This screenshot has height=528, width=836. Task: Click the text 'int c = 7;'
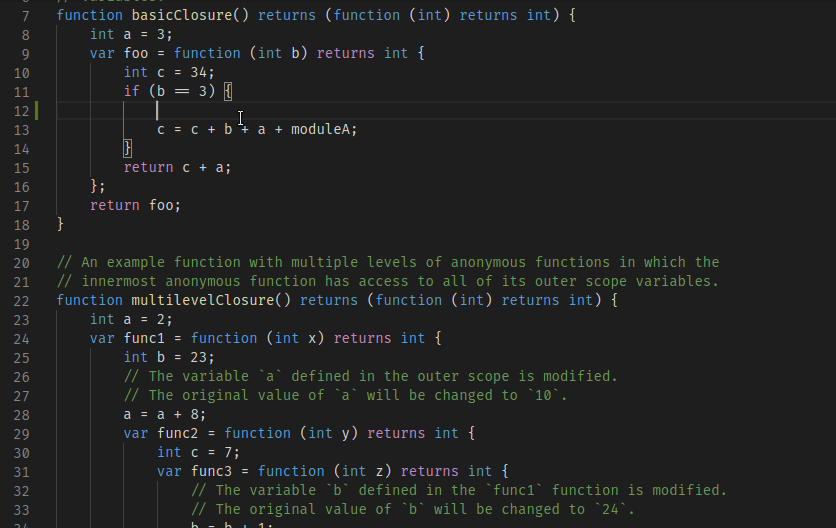(198, 452)
